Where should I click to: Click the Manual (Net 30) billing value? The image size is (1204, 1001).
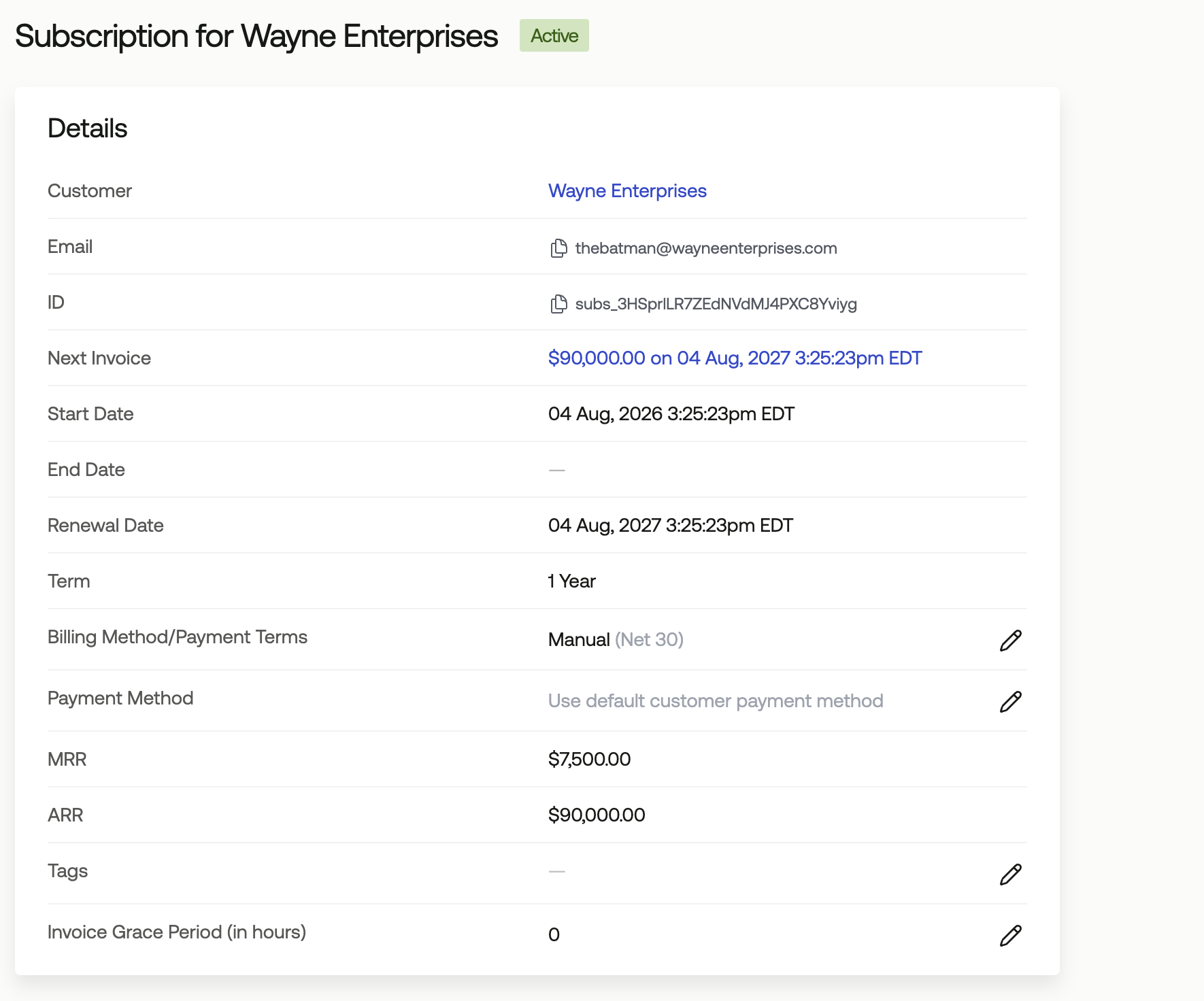616,640
